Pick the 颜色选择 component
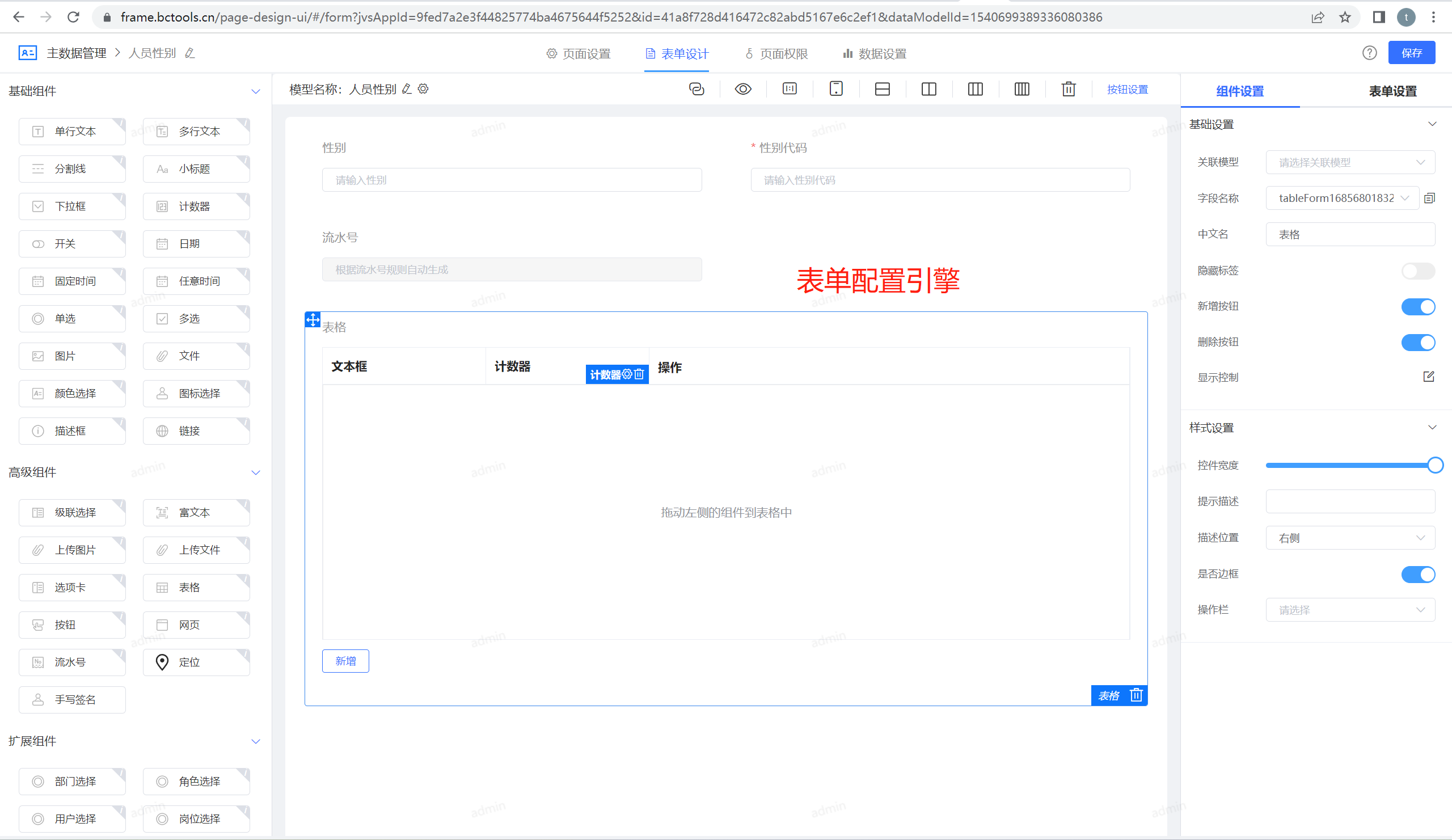Screen dimensions: 1452x840 (x=72, y=394)
